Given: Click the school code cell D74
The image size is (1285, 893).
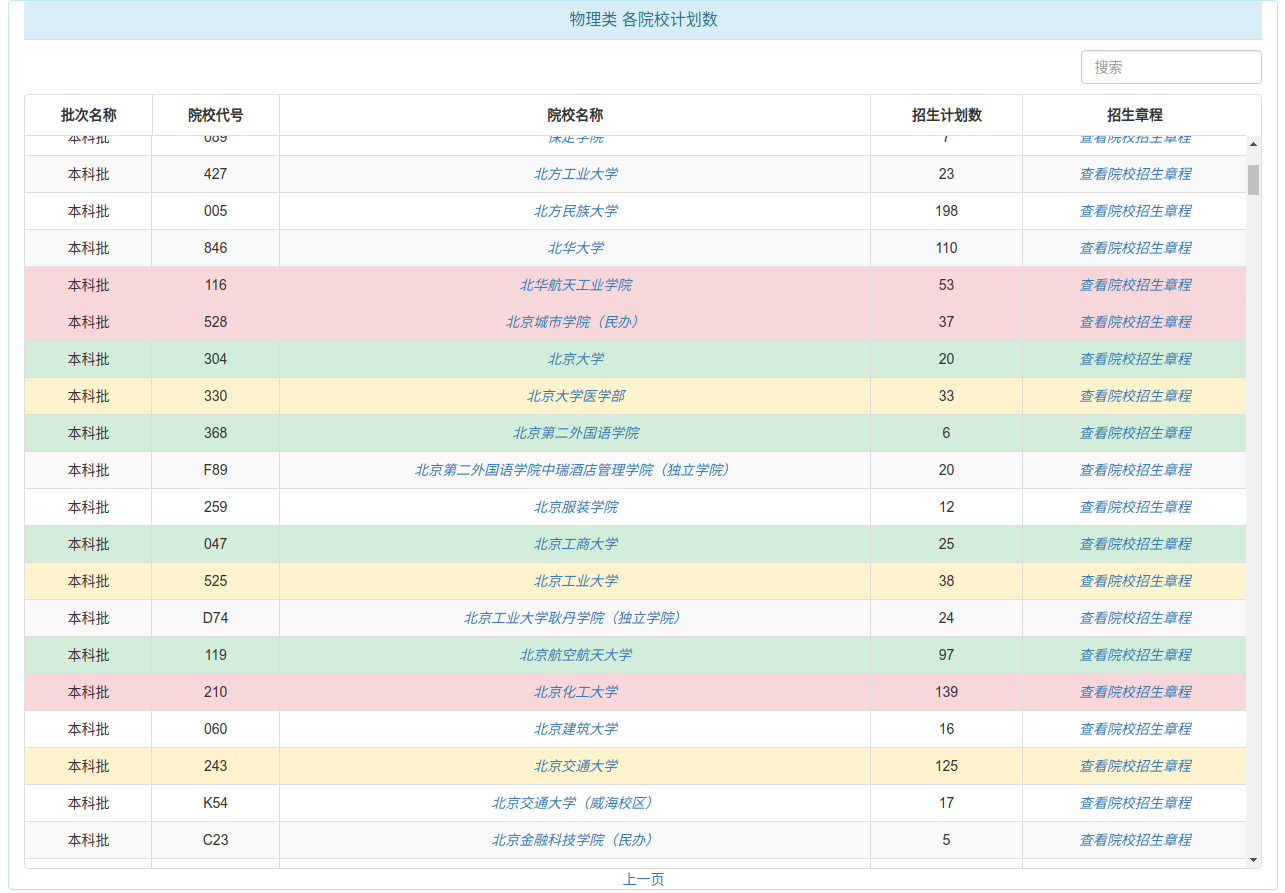Looking at the screenshot, I should [x=216, y=618].
